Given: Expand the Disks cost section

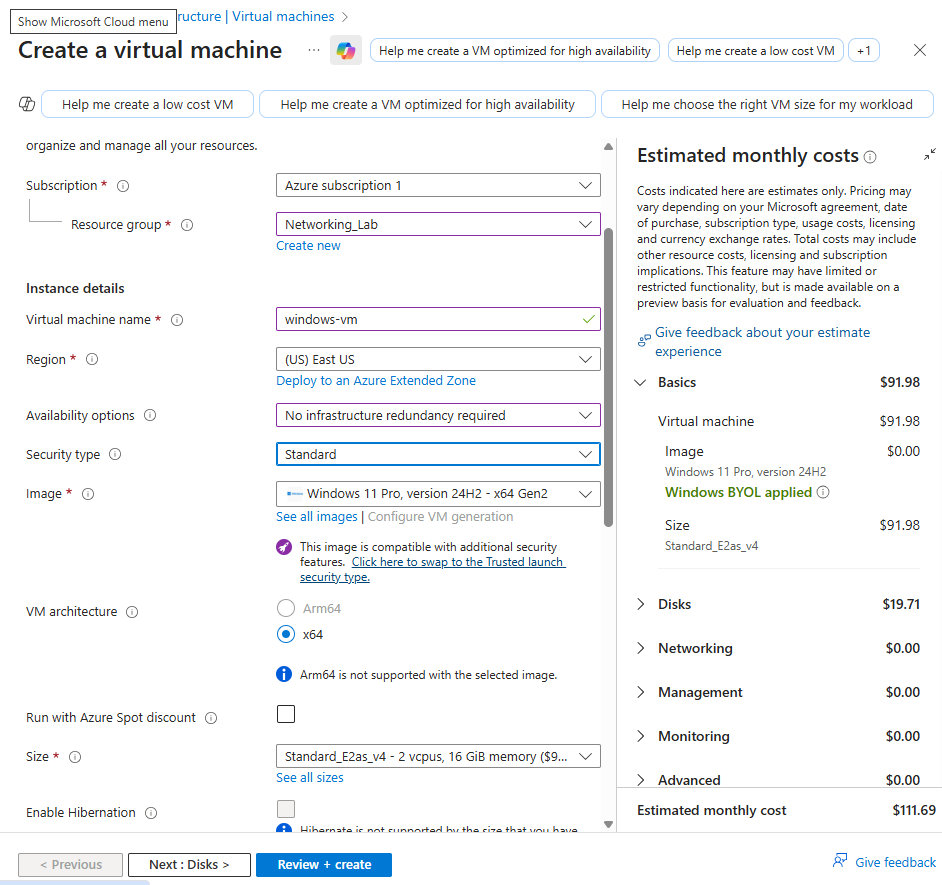Looking at the screenshot, I should [640, 604].
